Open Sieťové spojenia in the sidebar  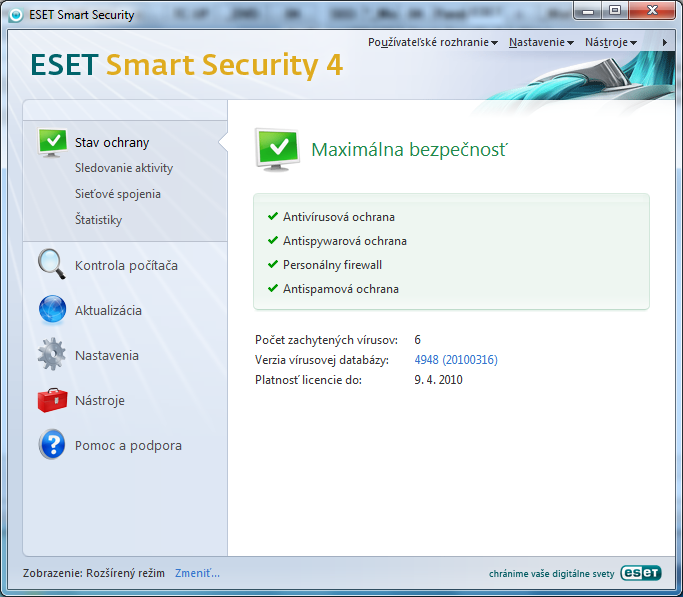[117, 194]
